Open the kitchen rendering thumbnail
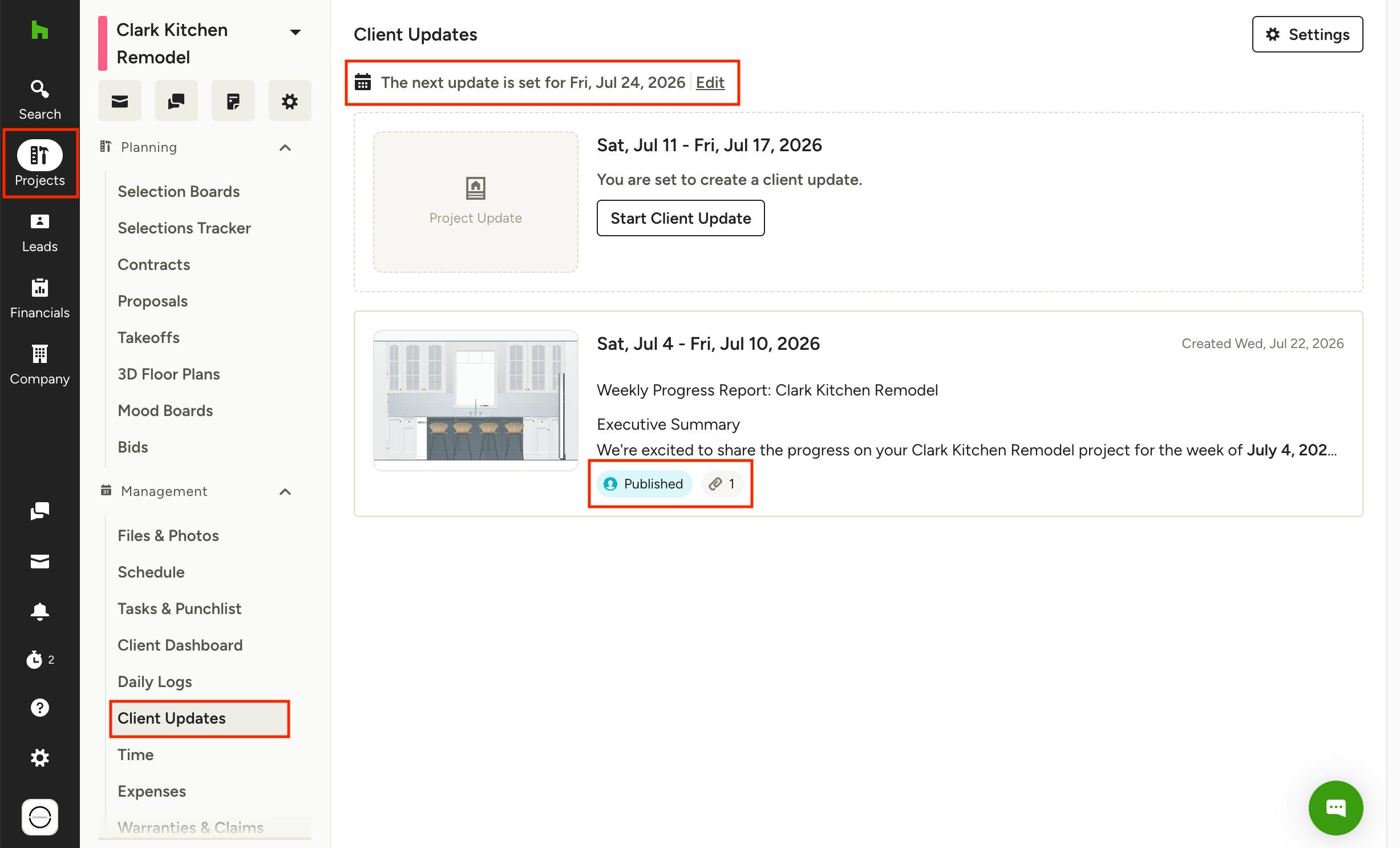1400x848 pixels. pos(476,401)
